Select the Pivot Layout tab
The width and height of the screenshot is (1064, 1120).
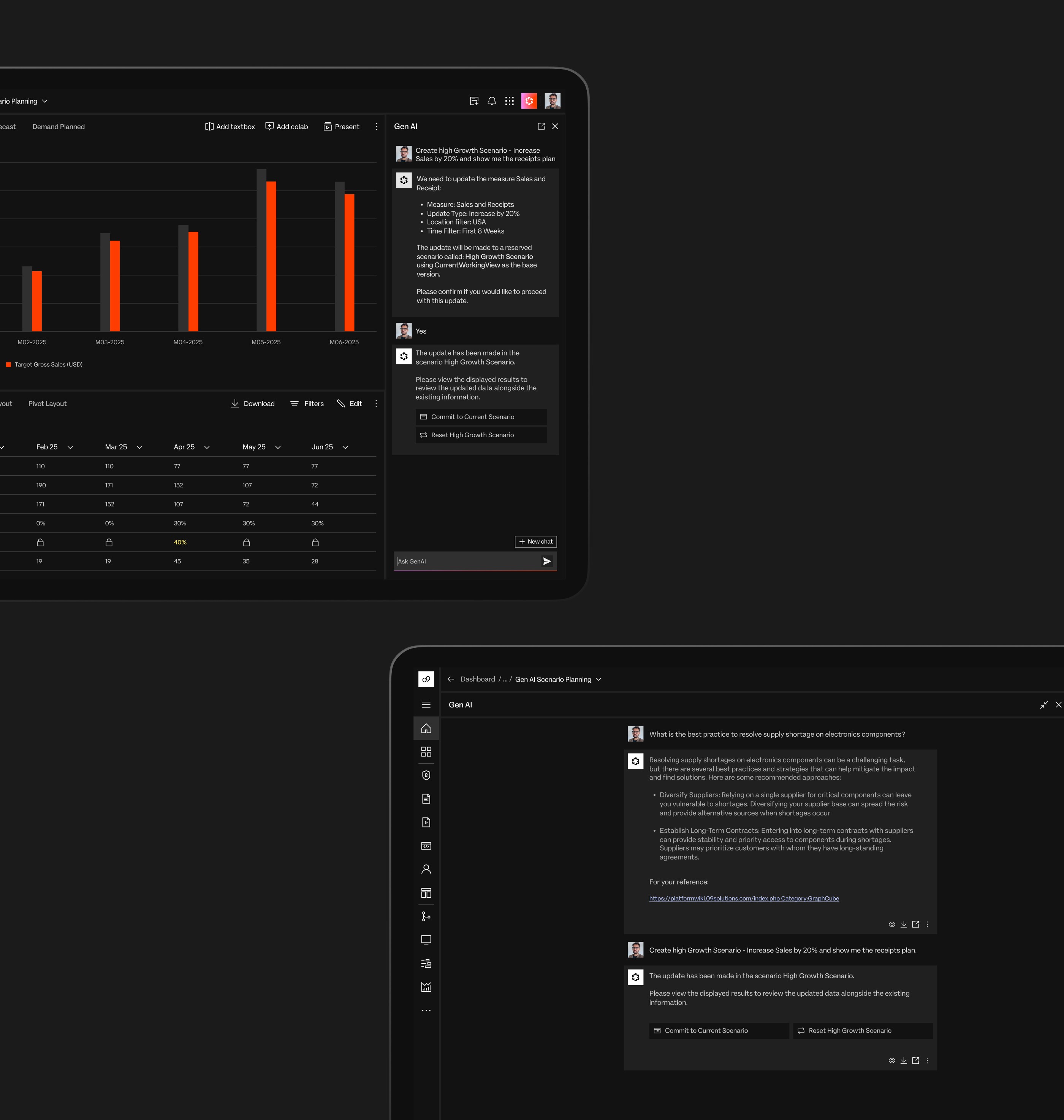(47, 404)
